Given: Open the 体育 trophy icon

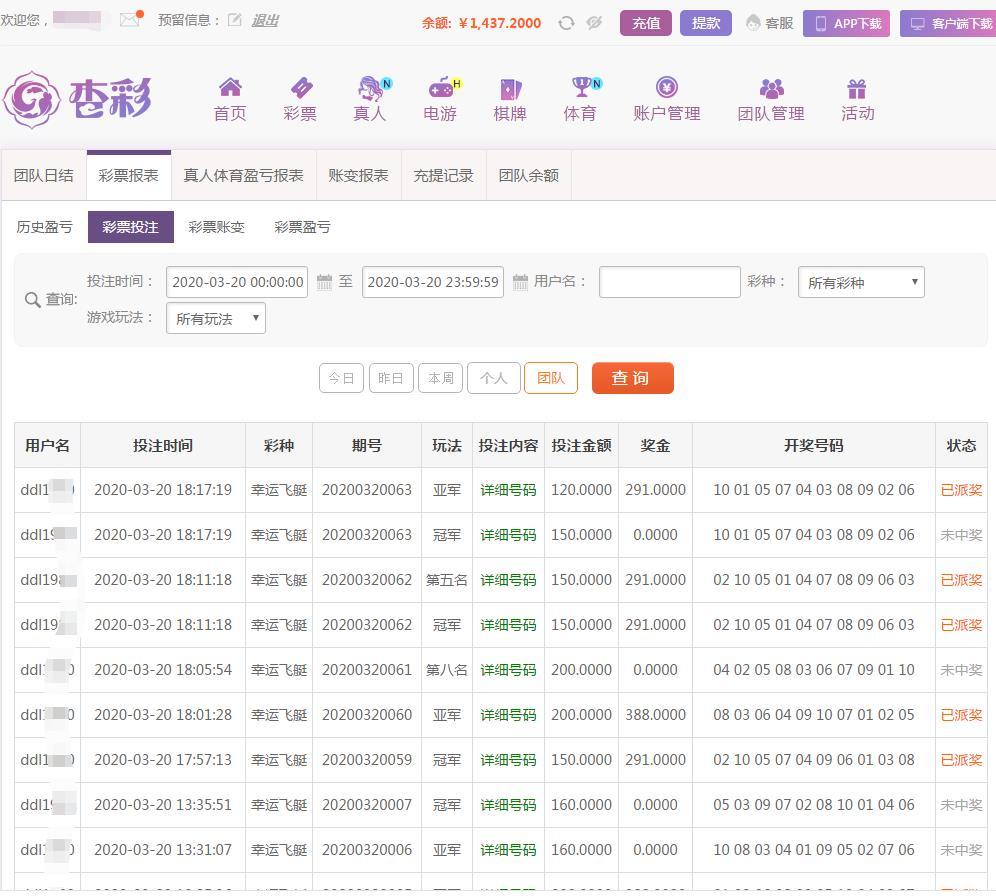Looking at the screenshot, I should coord(580,88).
